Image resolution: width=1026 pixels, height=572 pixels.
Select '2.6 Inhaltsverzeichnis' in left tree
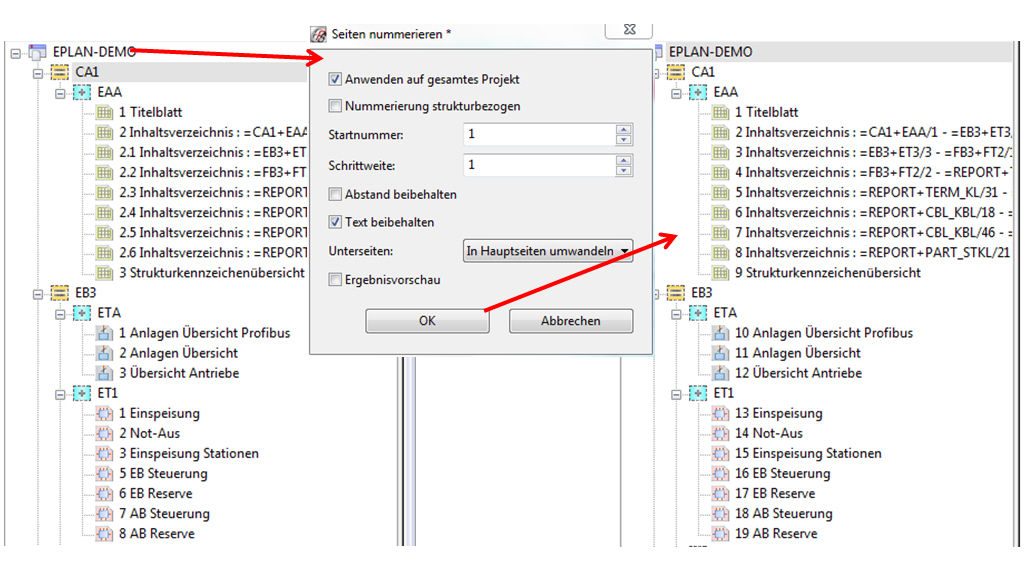[213, 253]
